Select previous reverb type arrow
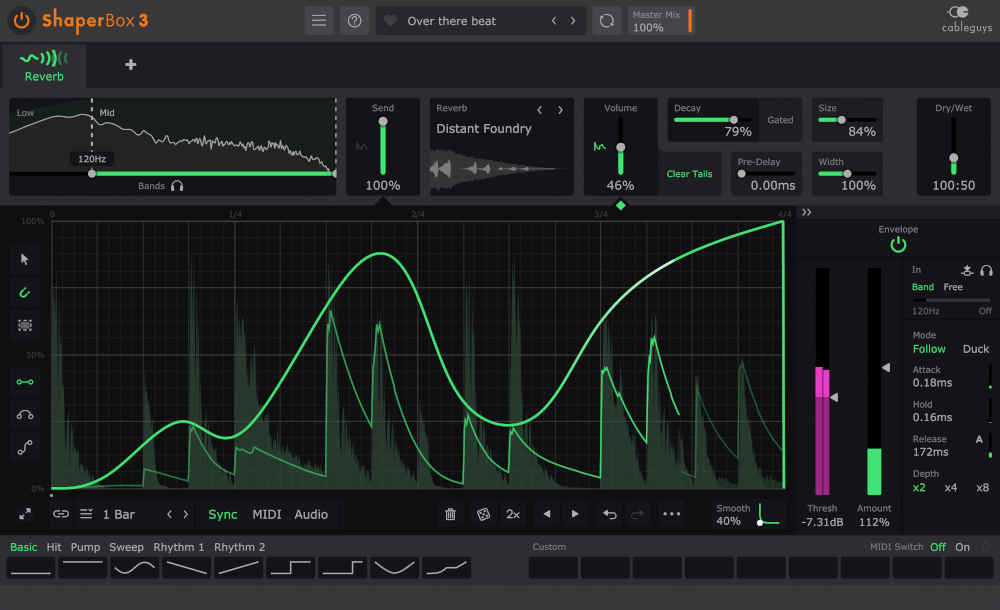This screenshot has height=610, width=1000. click(540, 110)
